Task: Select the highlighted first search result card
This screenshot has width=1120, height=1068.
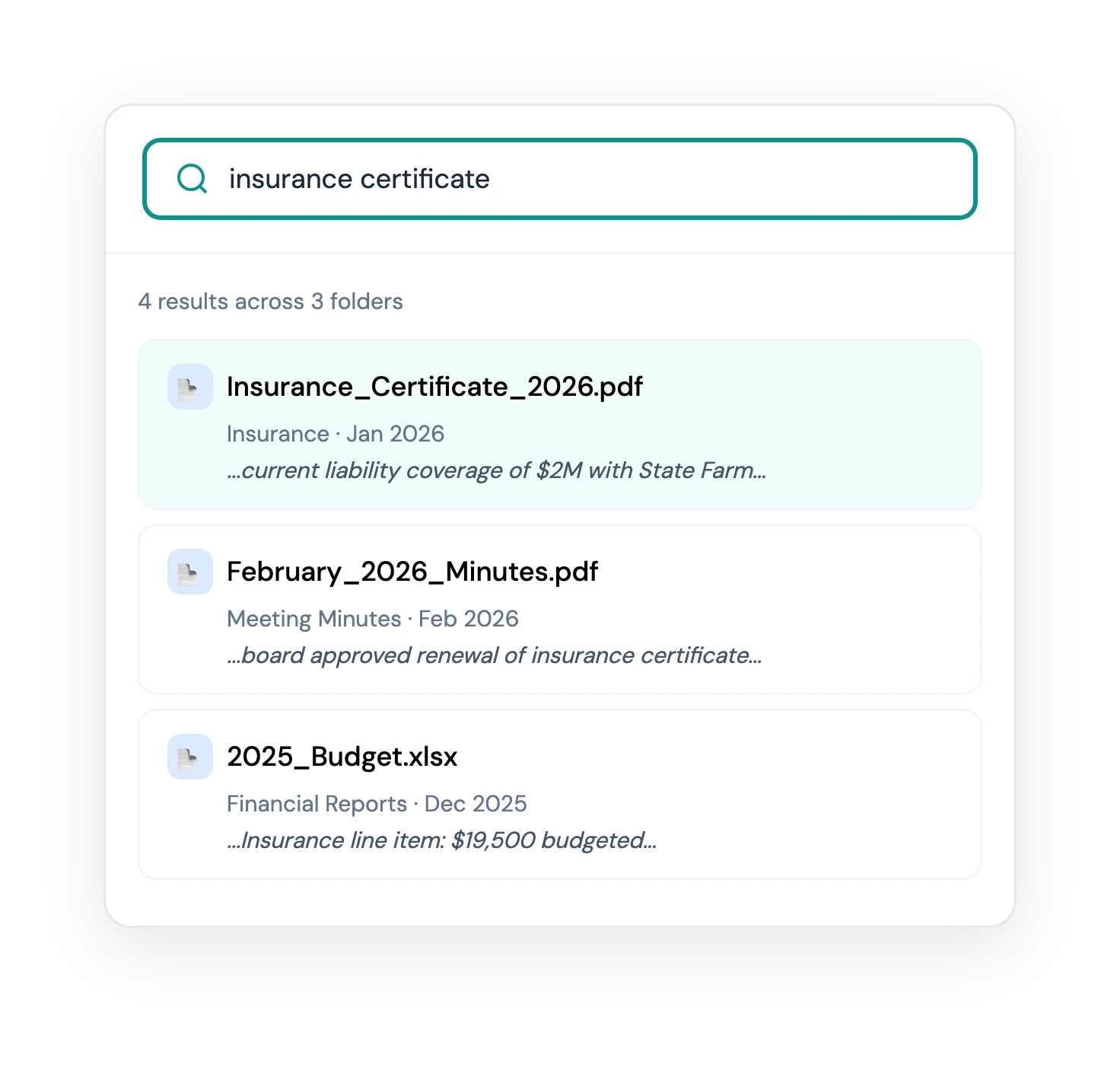Action: pos(560,424)
